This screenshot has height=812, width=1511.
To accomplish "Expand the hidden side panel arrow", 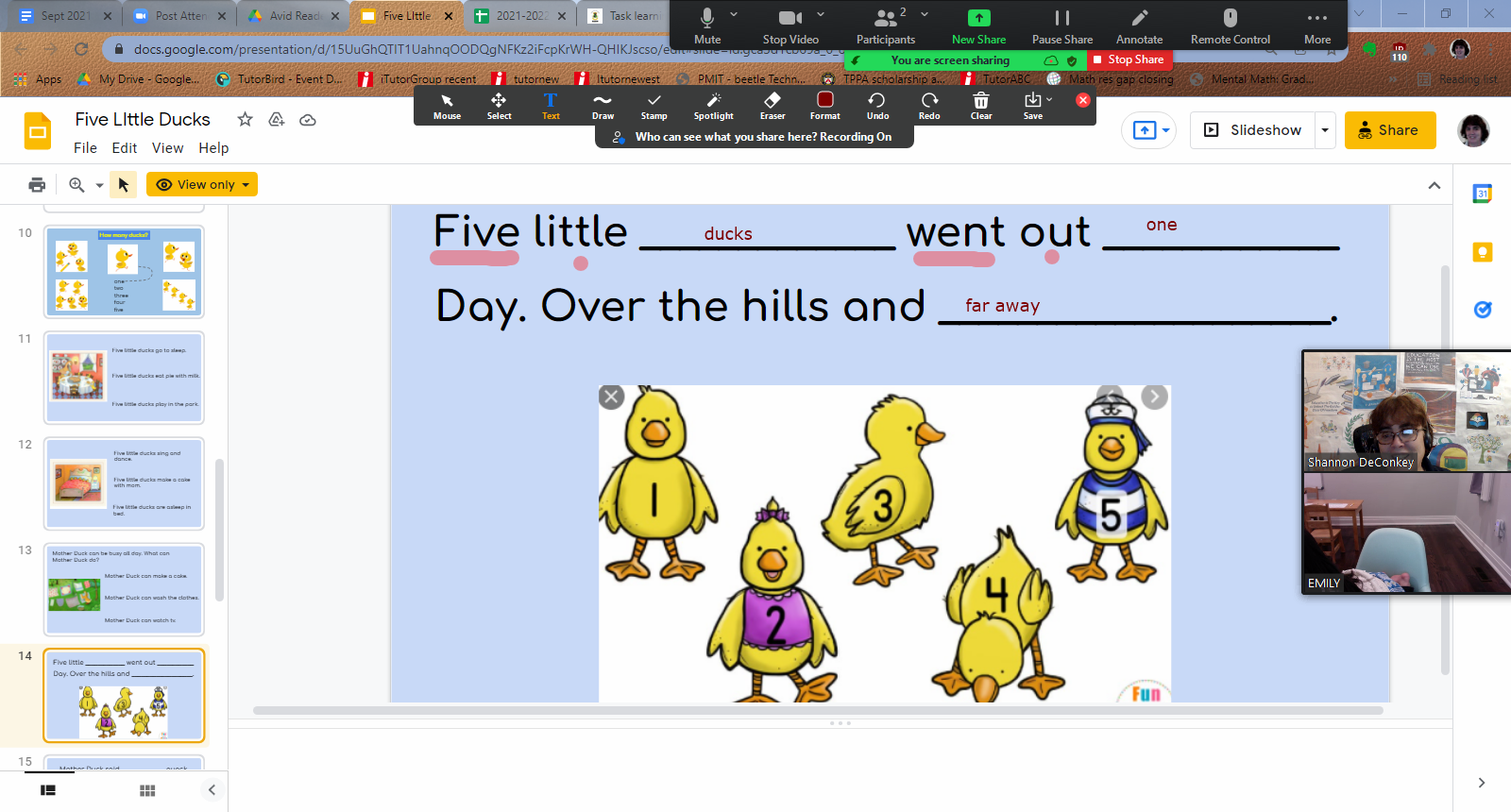I will tap(1482, 783).
